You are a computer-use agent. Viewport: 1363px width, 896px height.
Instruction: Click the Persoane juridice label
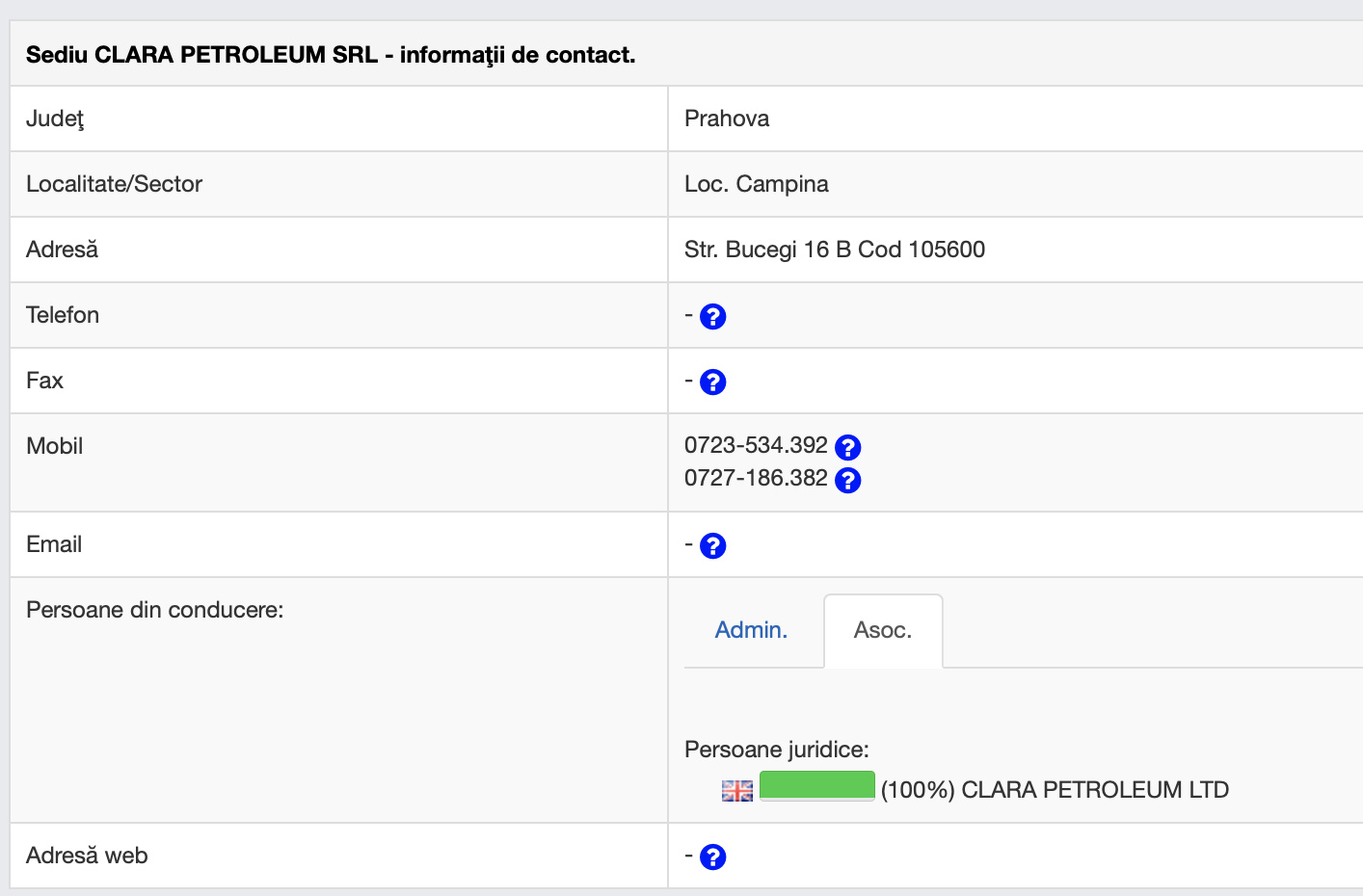tap(776, 750)
